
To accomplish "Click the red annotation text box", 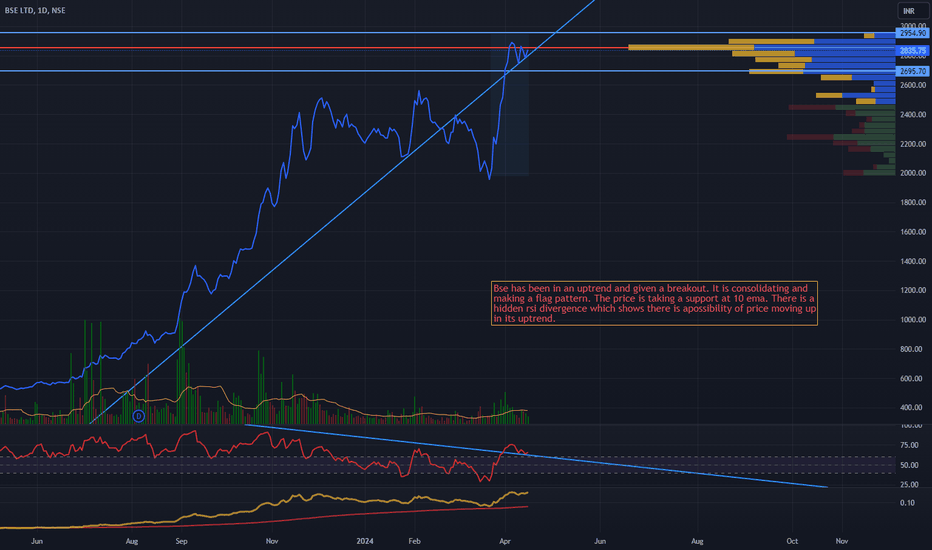I will coord(654,303).
